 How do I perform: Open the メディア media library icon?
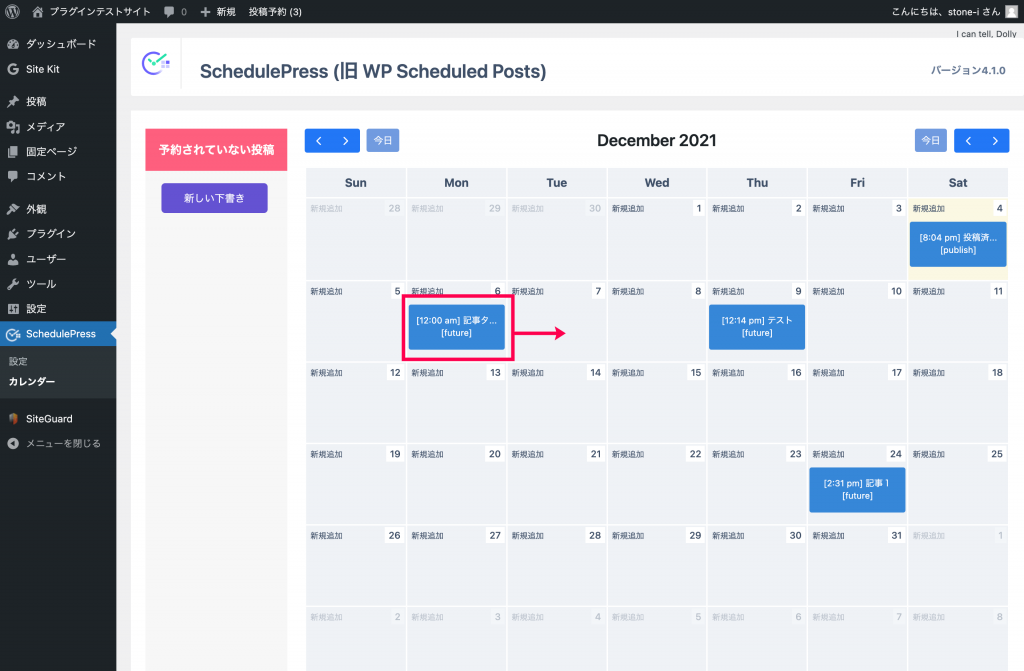click(12, 127)
